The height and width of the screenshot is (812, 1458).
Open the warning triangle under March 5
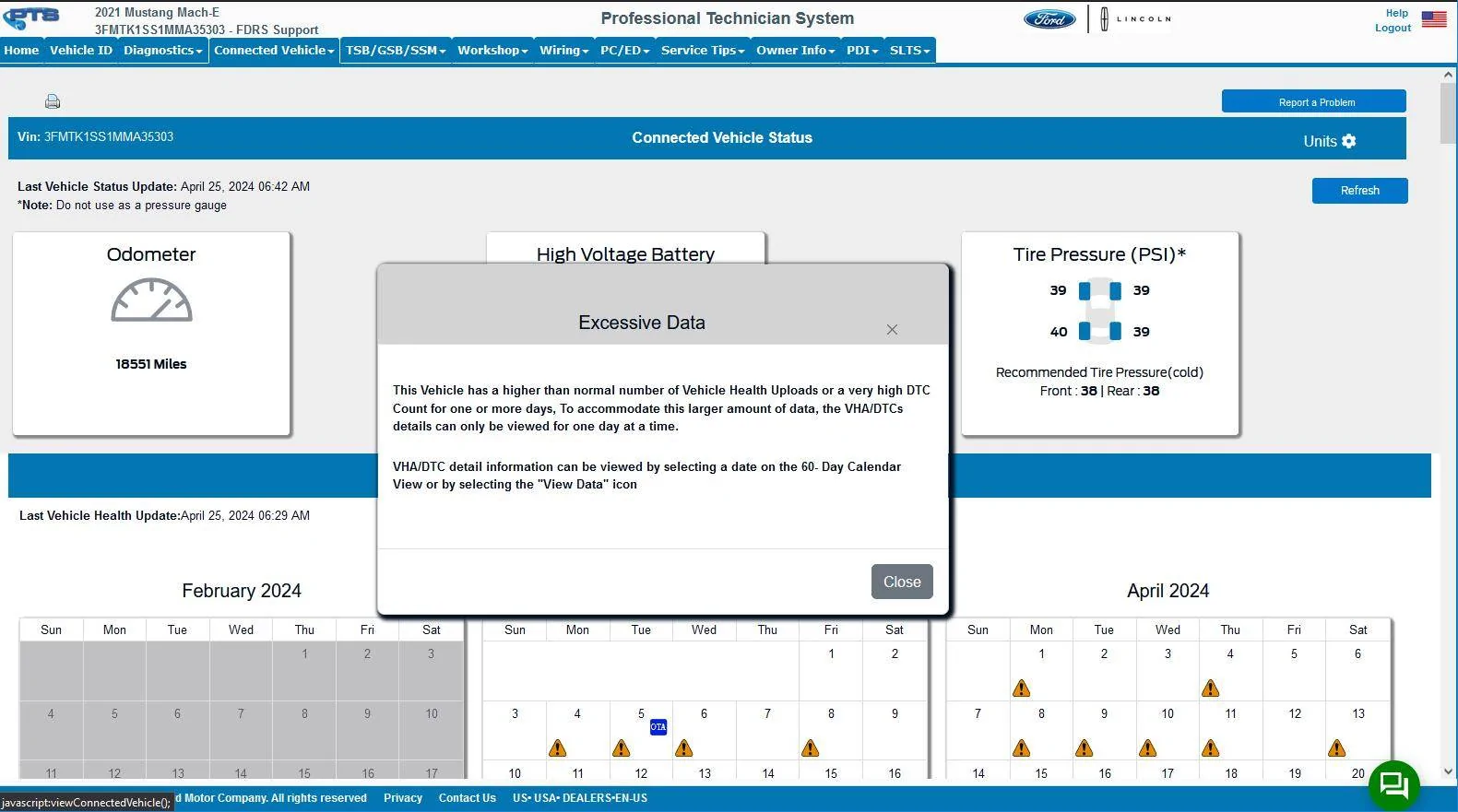click(x=621, y=748)
